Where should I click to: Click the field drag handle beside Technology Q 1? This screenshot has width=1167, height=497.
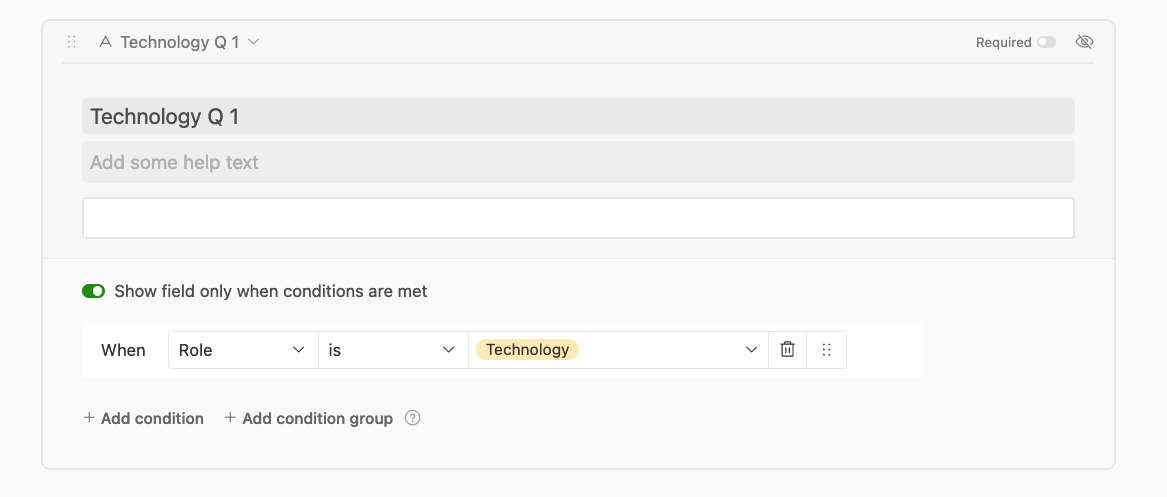(x=72, y=42)
